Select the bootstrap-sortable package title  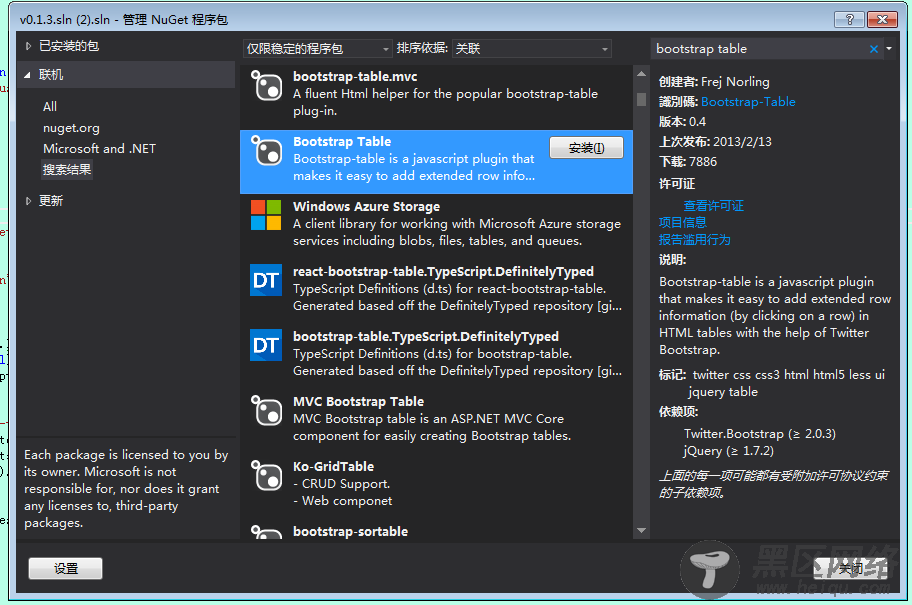(350, 532)
